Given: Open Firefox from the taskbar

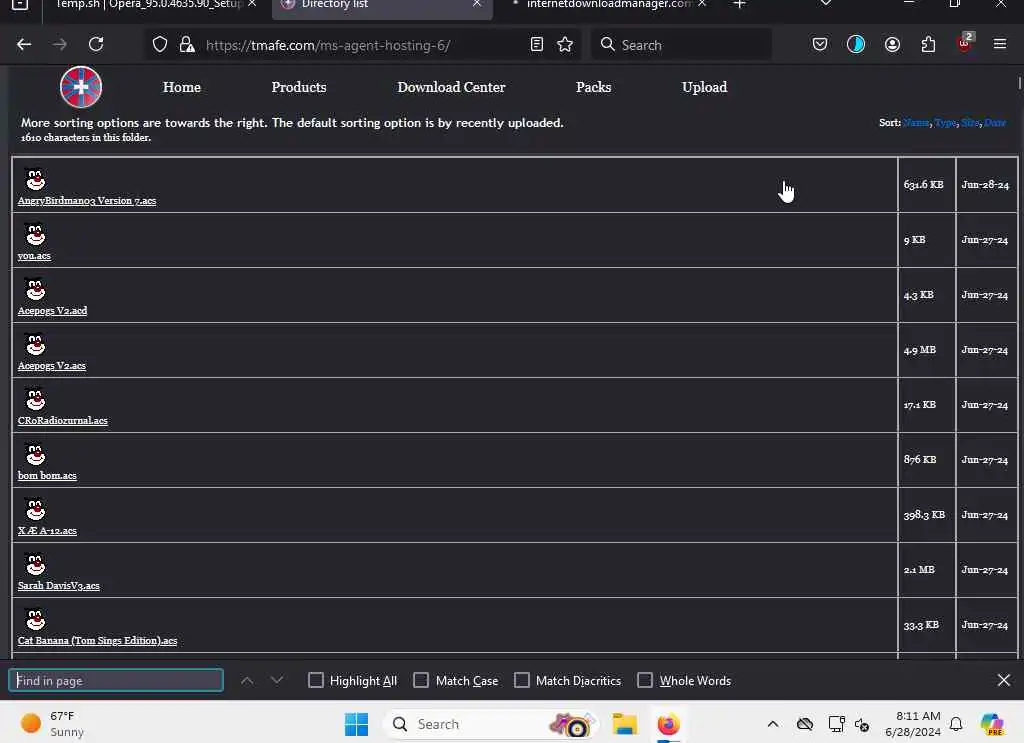Looking at the screenshot, I should coord(668,724).
